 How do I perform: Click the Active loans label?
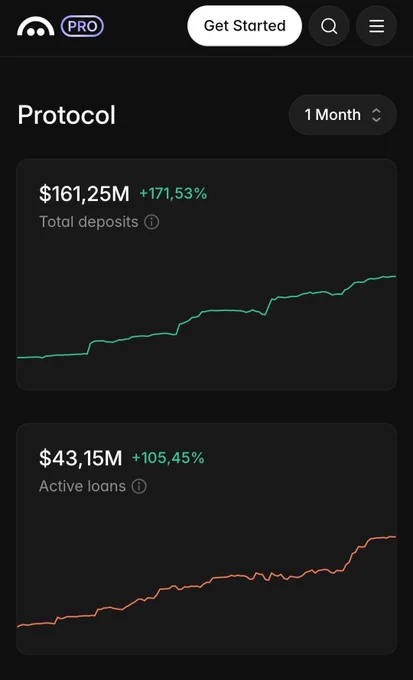coord(82,487)
